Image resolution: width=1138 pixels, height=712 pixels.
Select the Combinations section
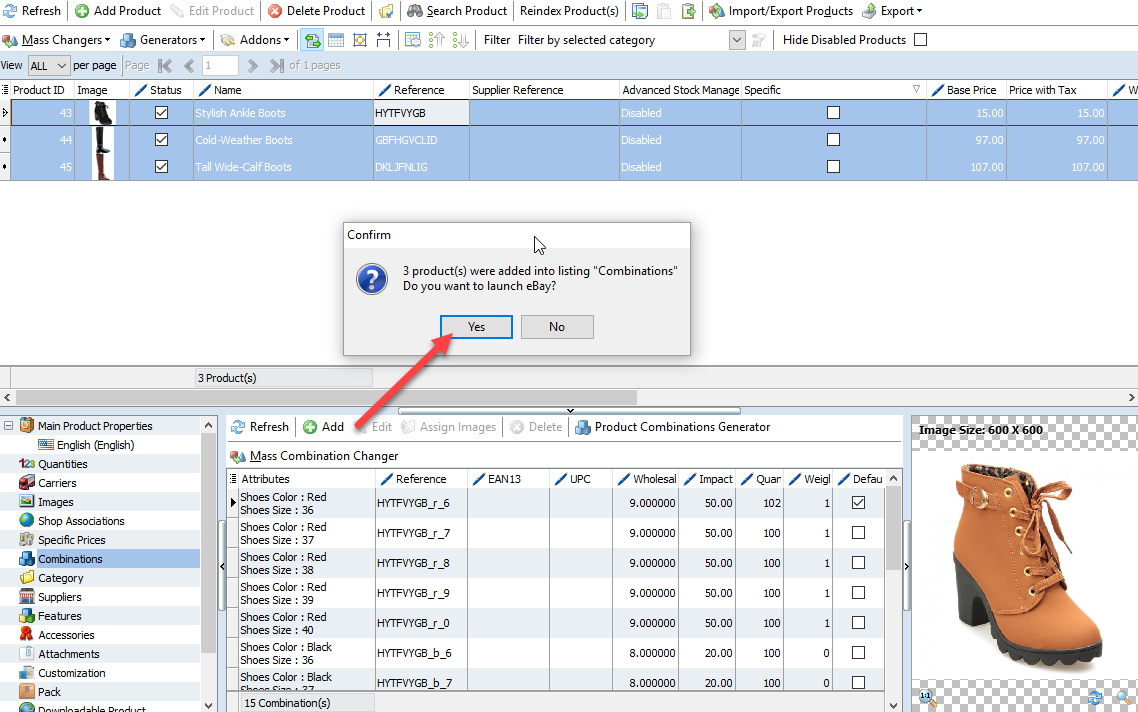(x=70, y=559)
